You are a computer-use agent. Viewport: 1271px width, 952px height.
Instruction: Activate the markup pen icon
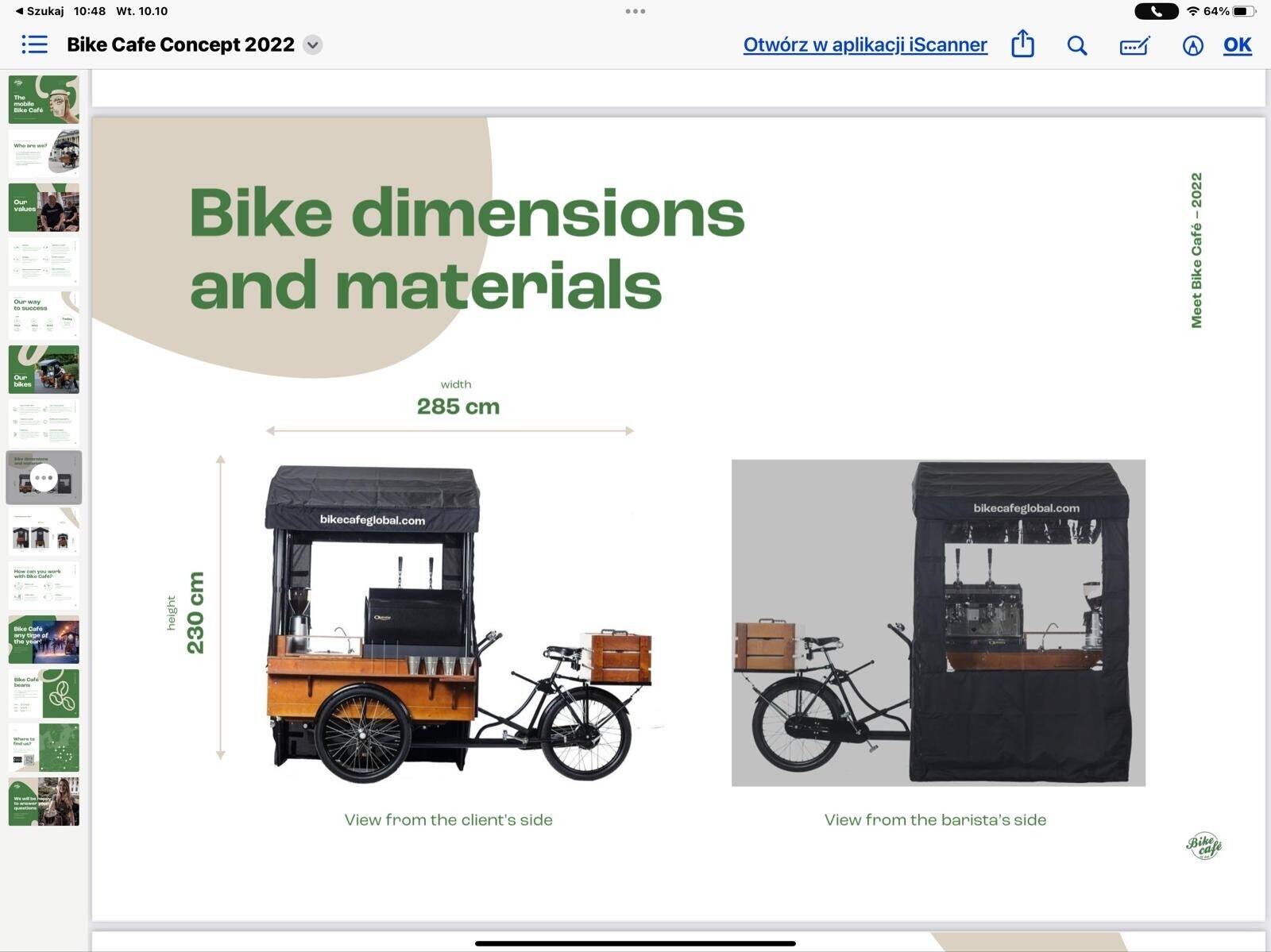tap(1192, 46)
